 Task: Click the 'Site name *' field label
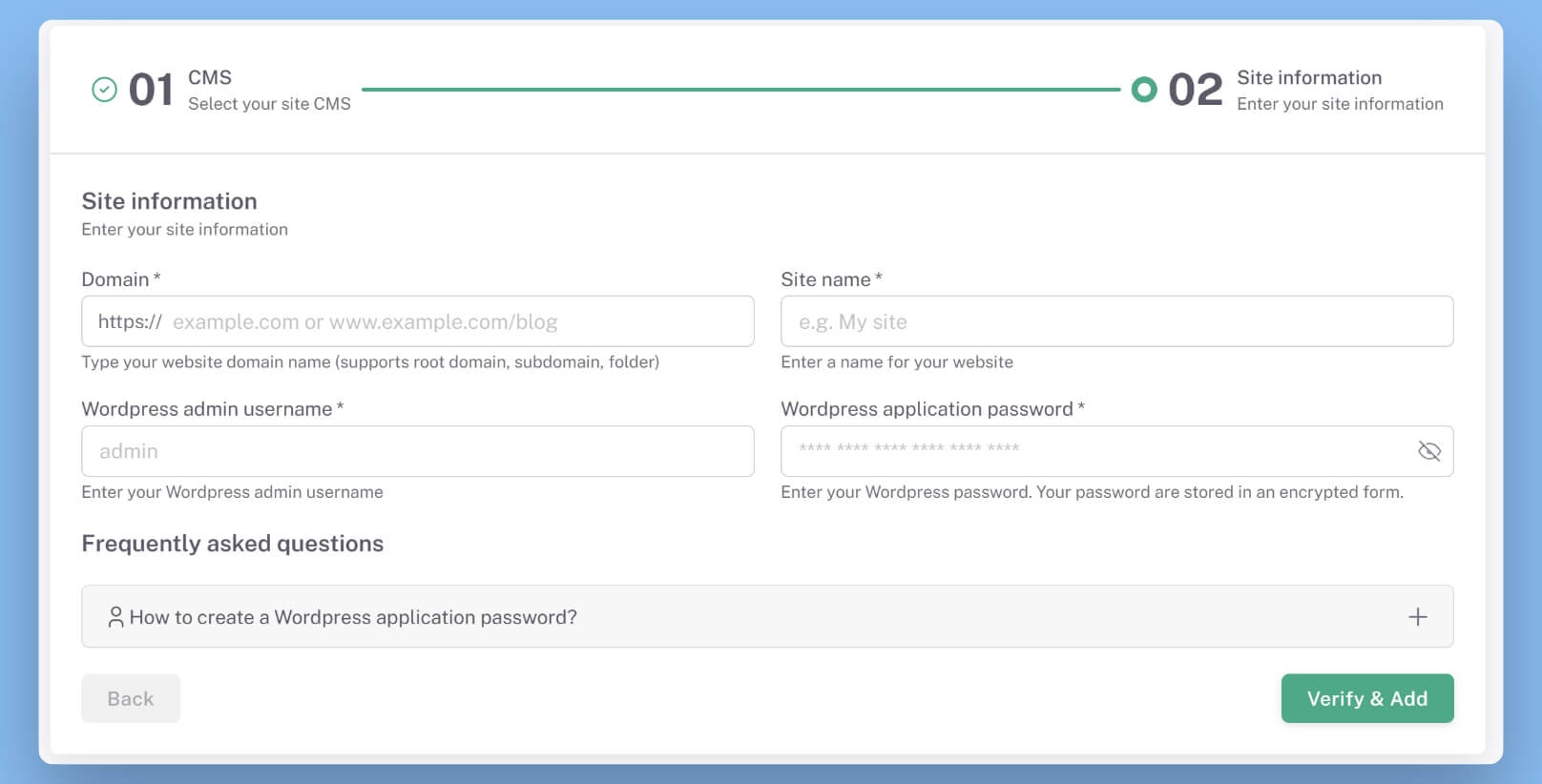click(831, 279)
